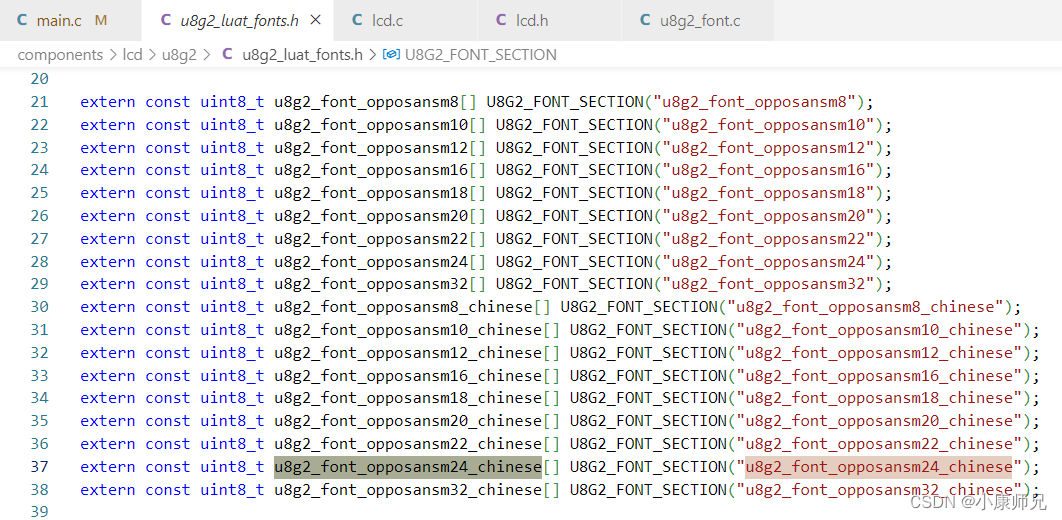
Task: Click line number 37 in the gutter
Action: point(40,467)
